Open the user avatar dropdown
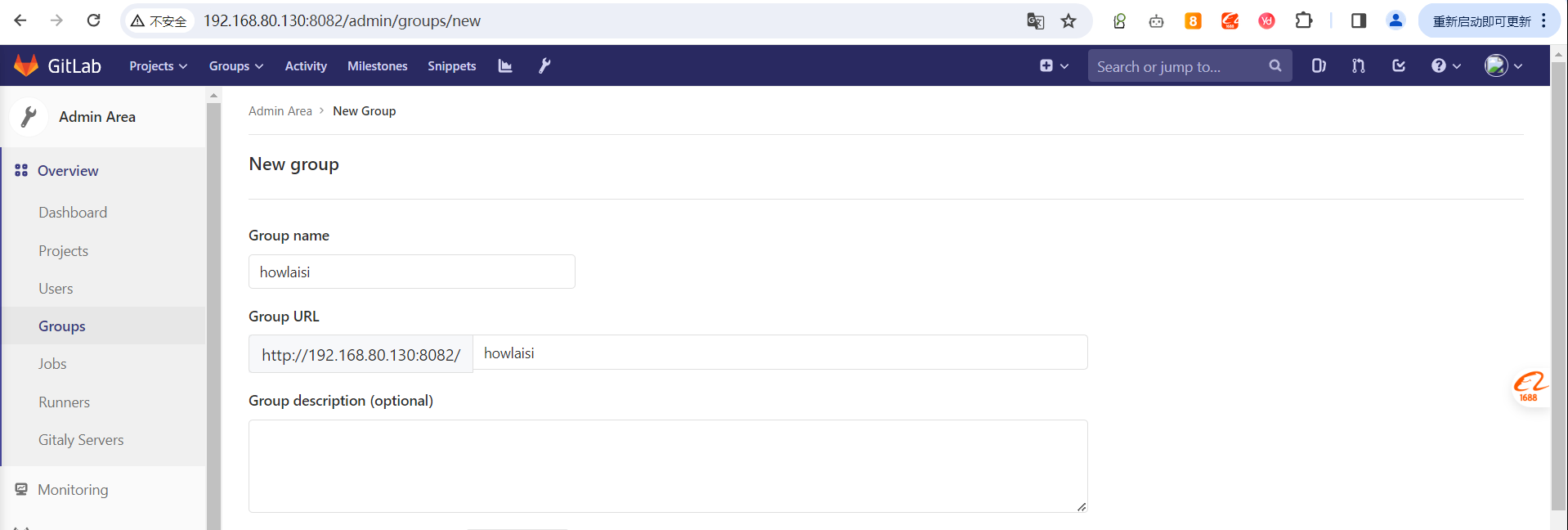Screen dimensions: 1568x530 coord(1503,66)
